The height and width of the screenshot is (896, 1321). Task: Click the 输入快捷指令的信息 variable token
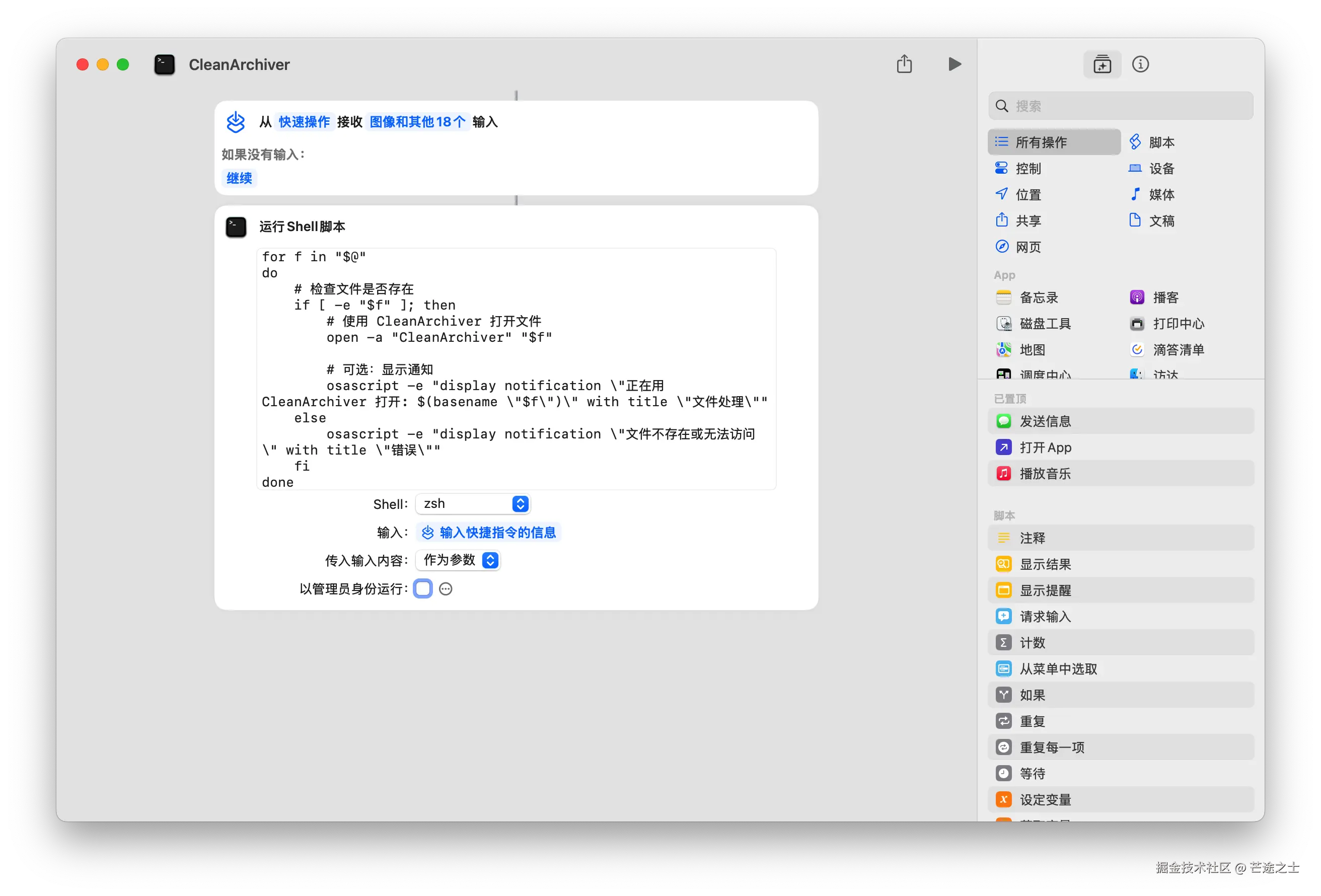click(489, 532)
